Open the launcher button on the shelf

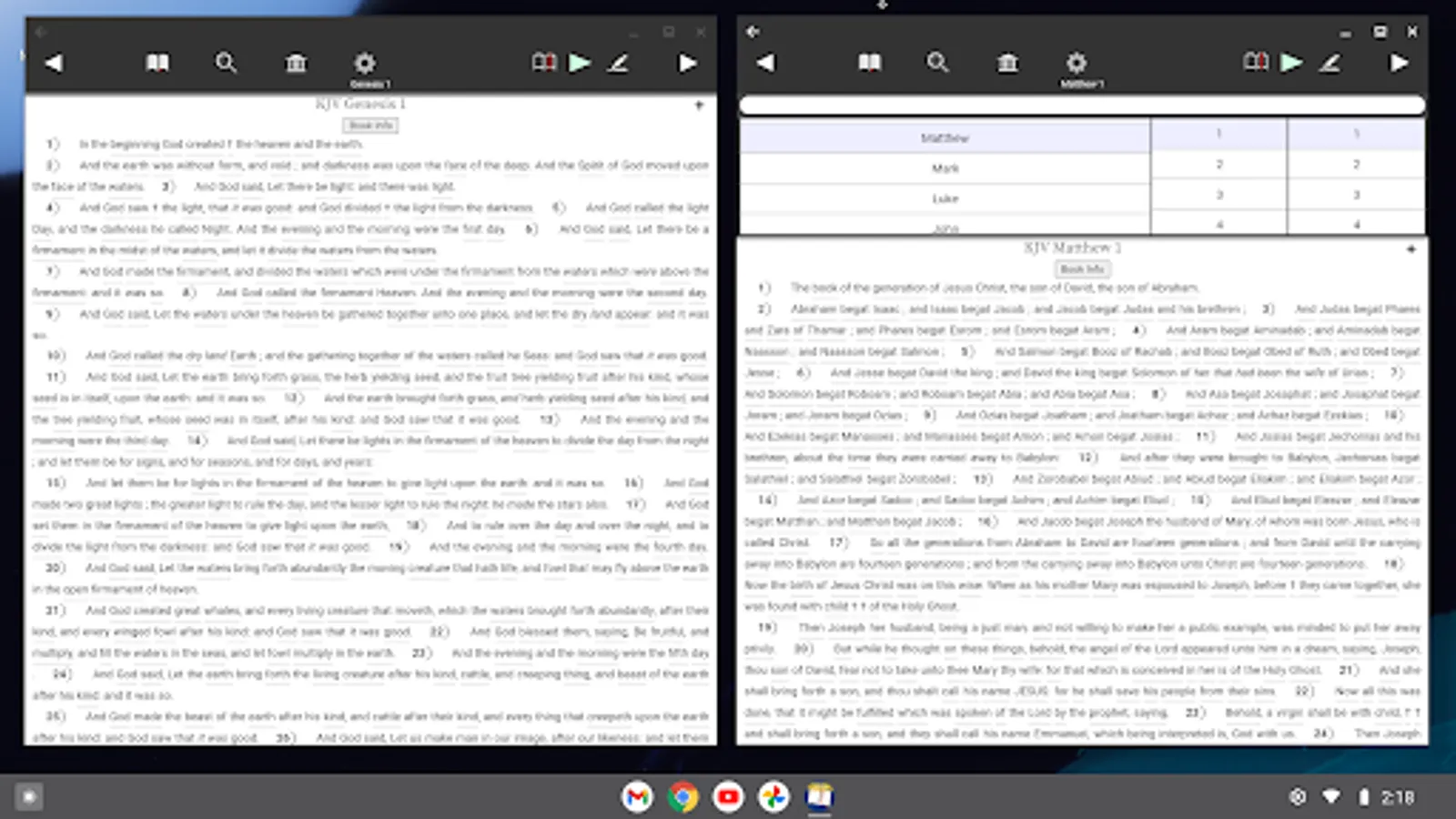(29, 797)
